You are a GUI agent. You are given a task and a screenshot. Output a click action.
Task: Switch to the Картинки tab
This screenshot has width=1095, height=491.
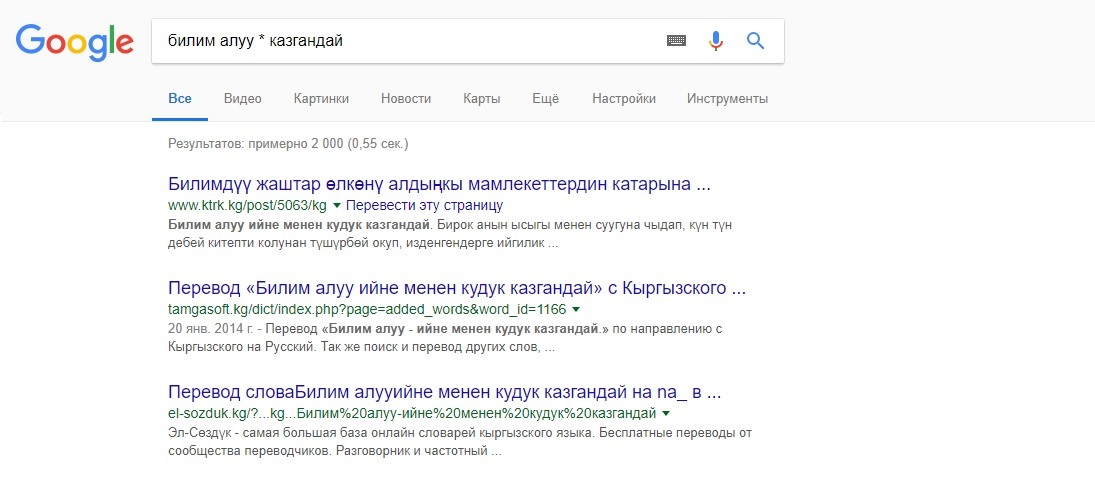(x=321, y=99)
